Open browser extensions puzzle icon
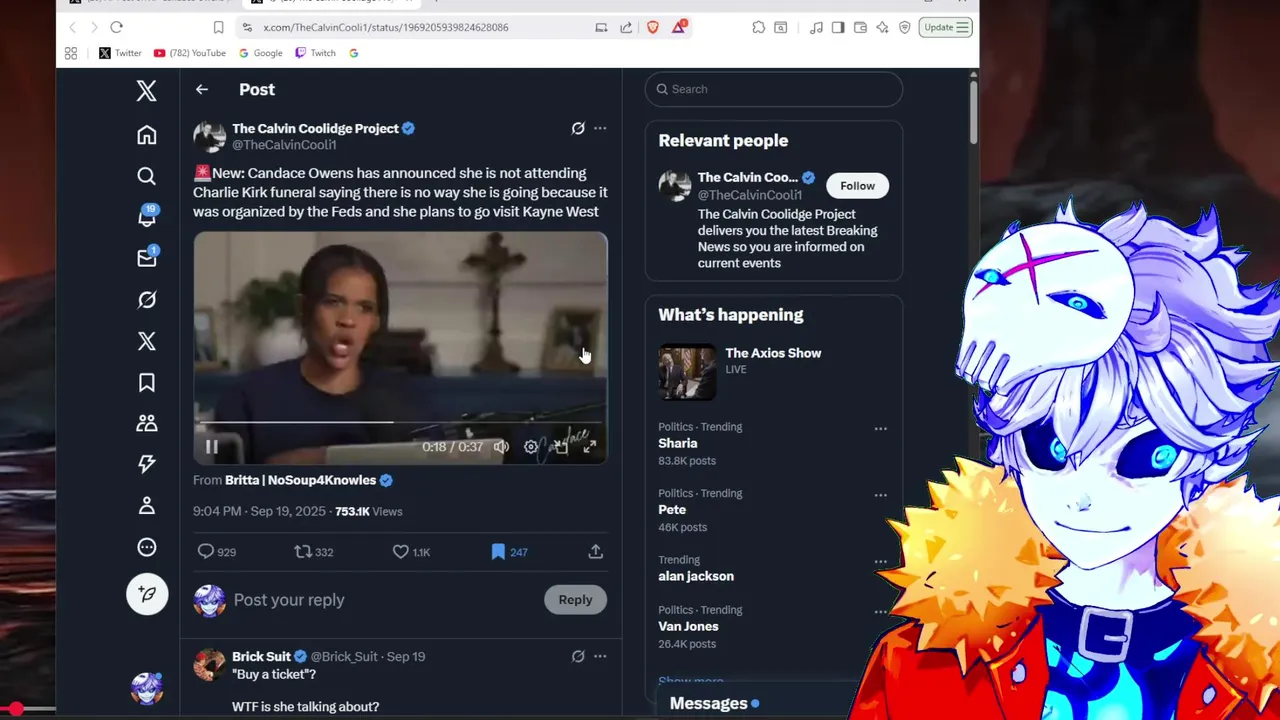1280x720 pixels. (x=759, y=27)
